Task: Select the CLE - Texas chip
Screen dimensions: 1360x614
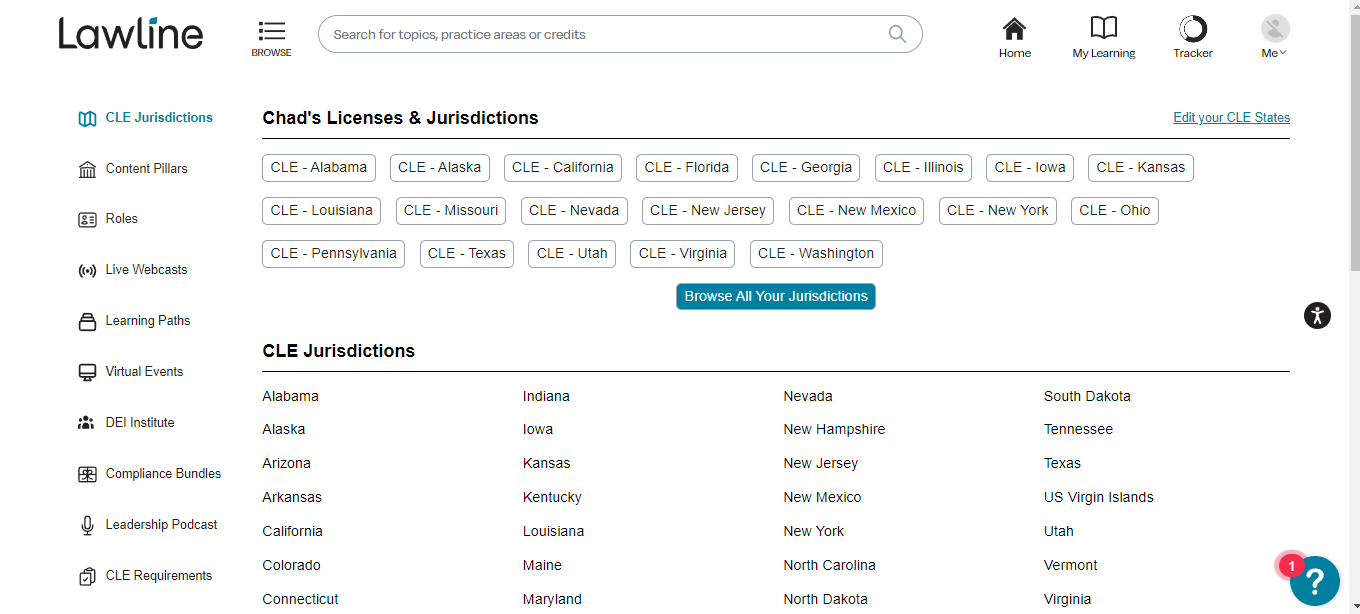Action: tap(467, 254)
